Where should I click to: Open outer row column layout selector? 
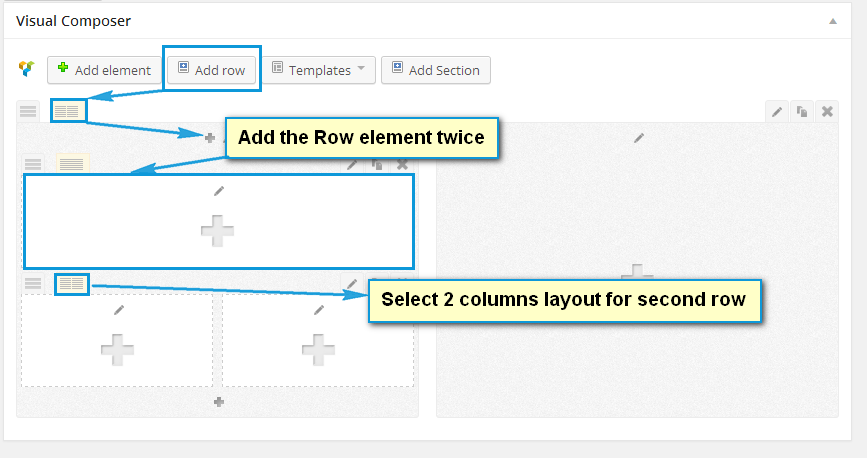tap(67, 111)
